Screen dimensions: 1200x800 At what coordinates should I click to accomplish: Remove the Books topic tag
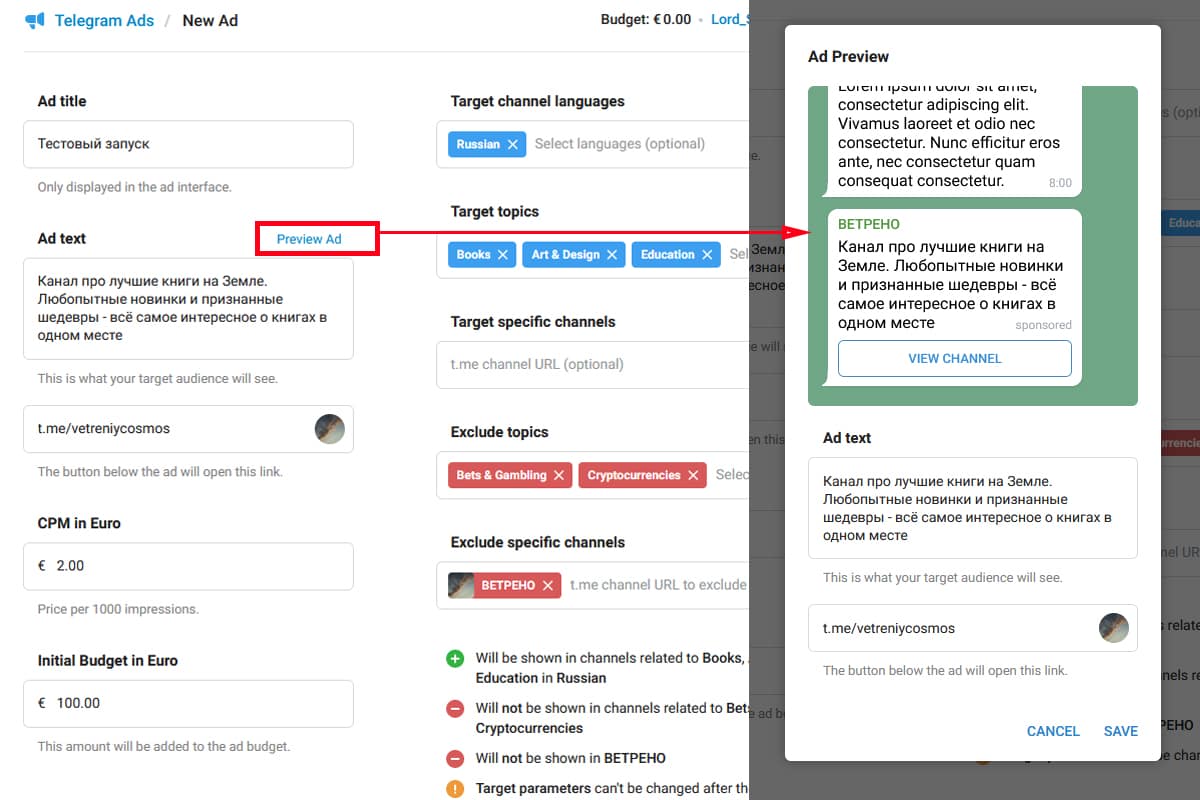pos(503,255)
